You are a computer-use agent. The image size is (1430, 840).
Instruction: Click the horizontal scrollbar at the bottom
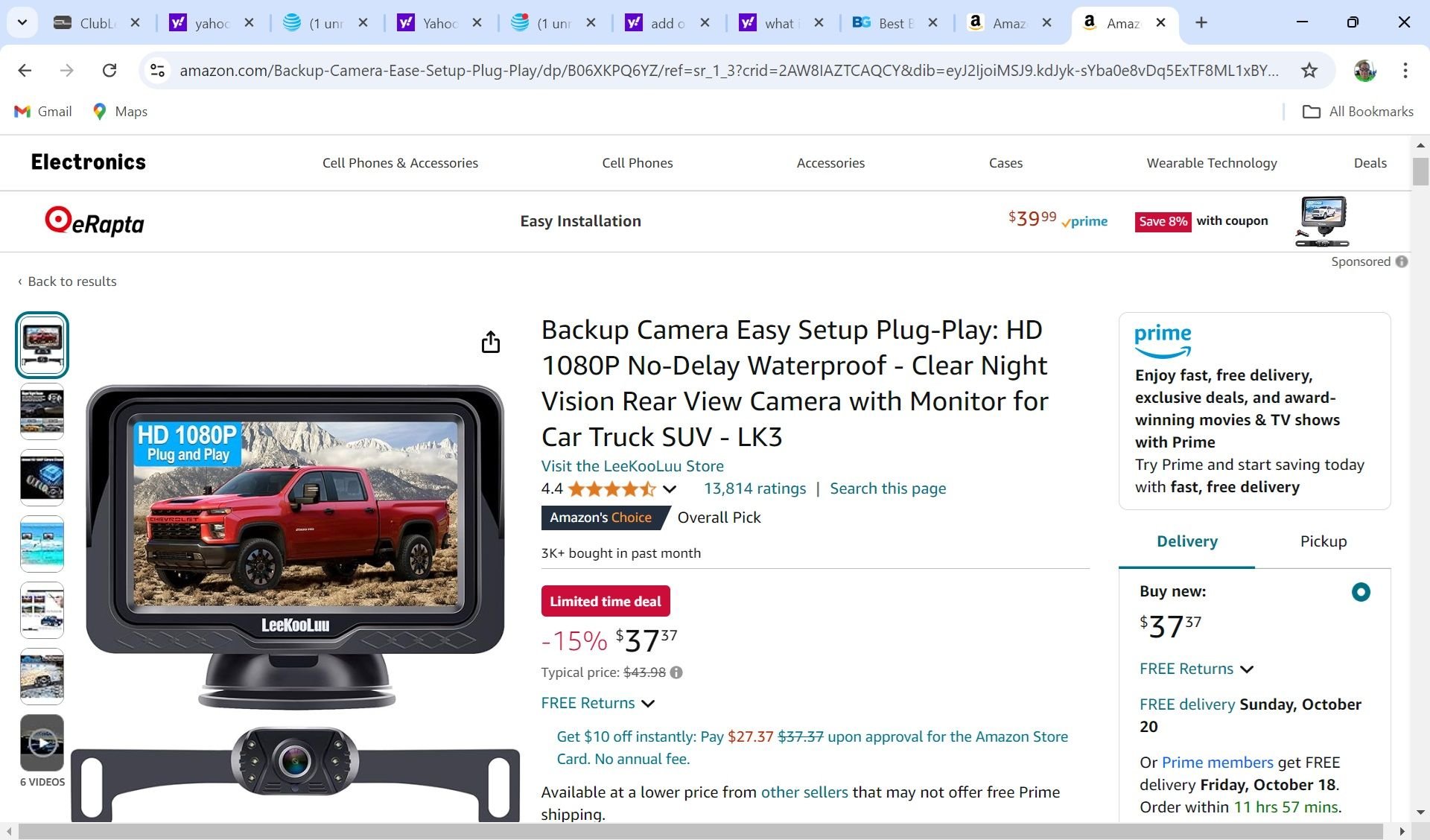tap(700, 831)
